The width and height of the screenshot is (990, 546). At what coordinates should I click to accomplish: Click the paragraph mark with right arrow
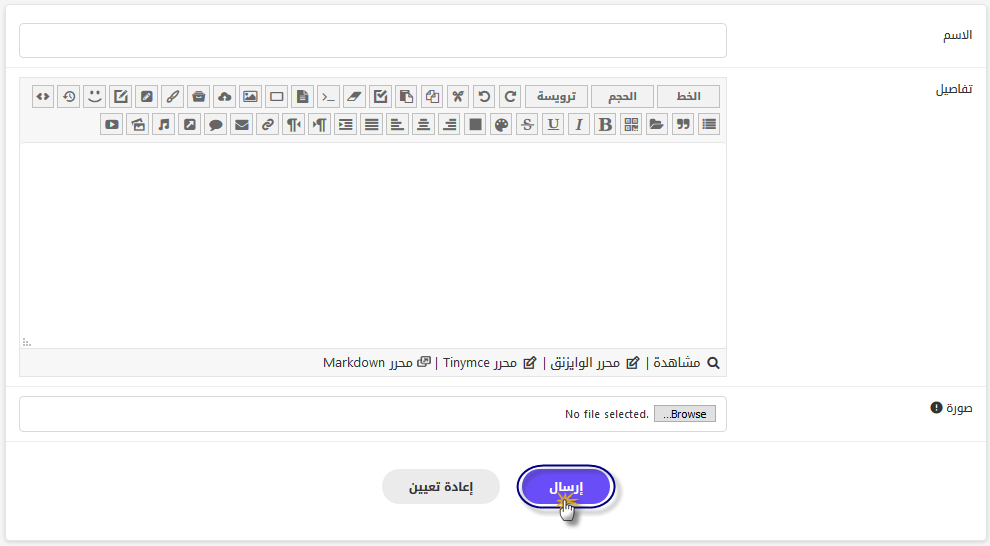(x=319, y=124)
